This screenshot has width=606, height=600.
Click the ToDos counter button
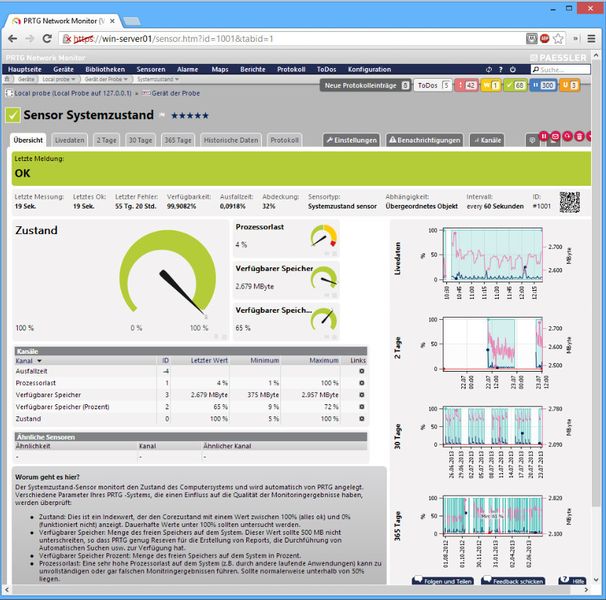(433, 85)
